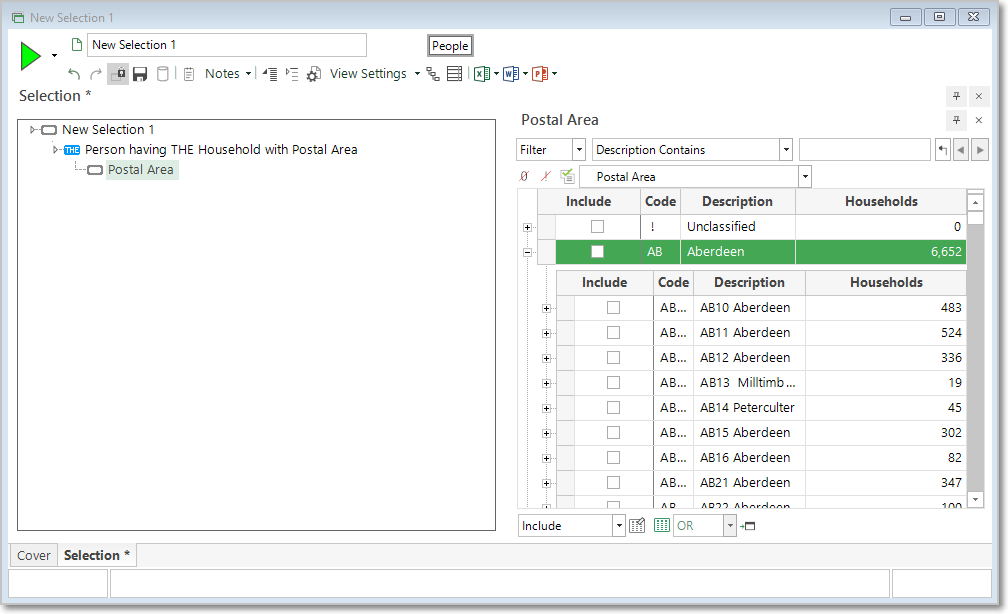This screenshot has height=614, width=1008.
Task: Expand the AB10 Aberdeen row
Action: 546,309
